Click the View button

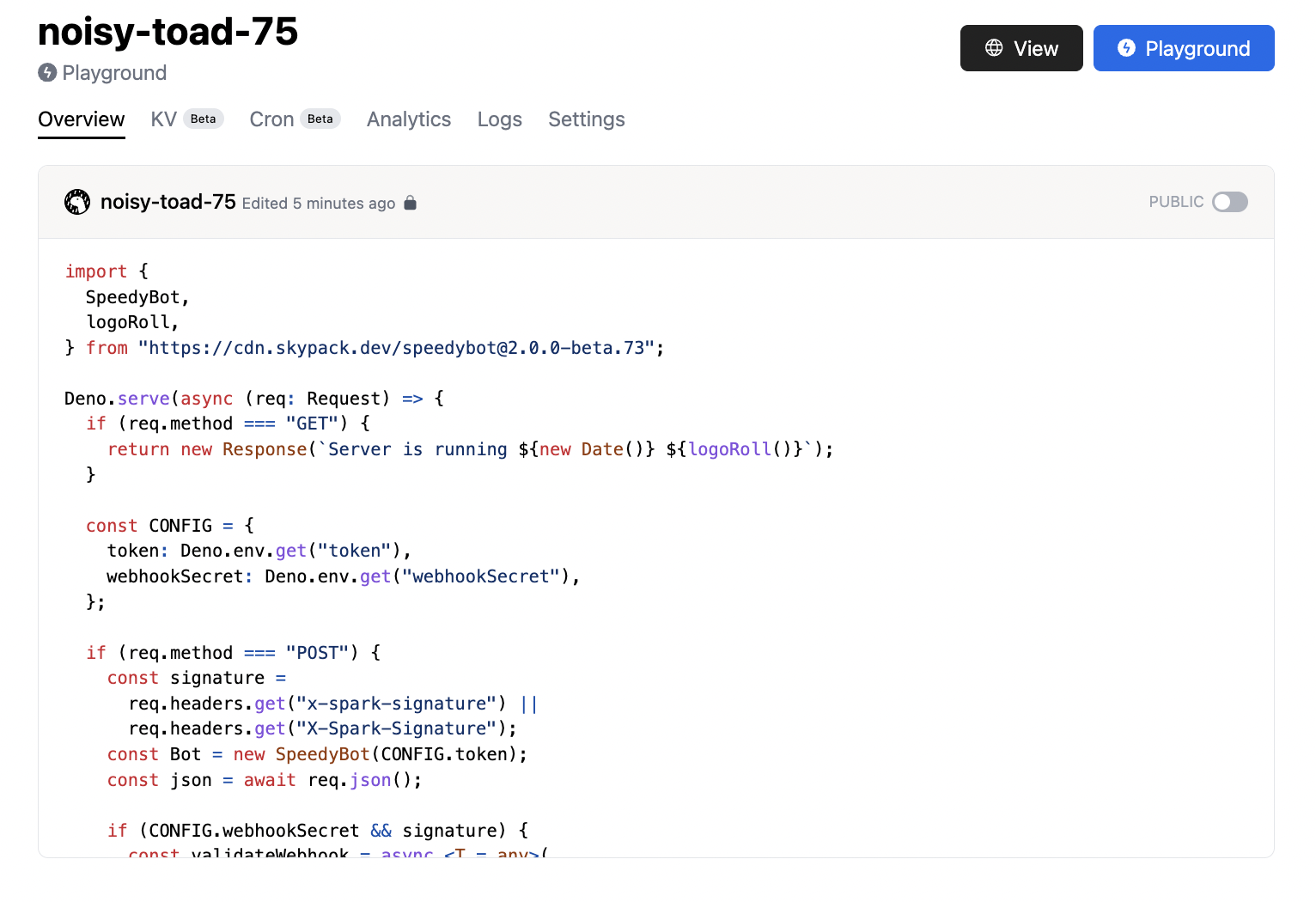tap(1021, 48)
